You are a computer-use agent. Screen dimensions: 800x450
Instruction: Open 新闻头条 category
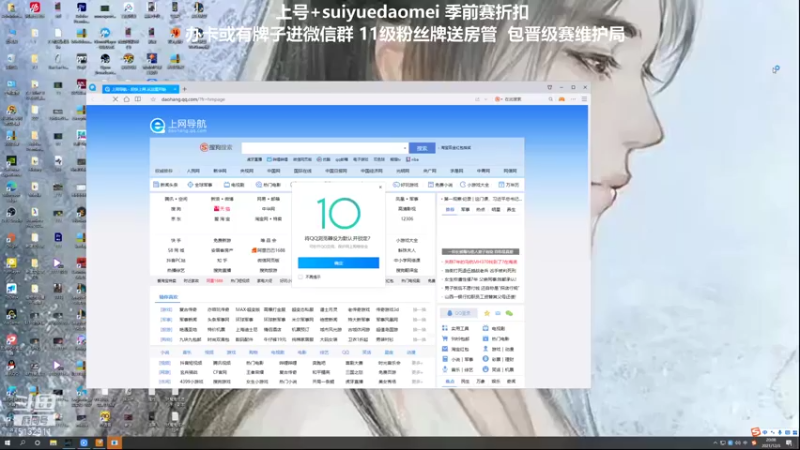[166, 185]
